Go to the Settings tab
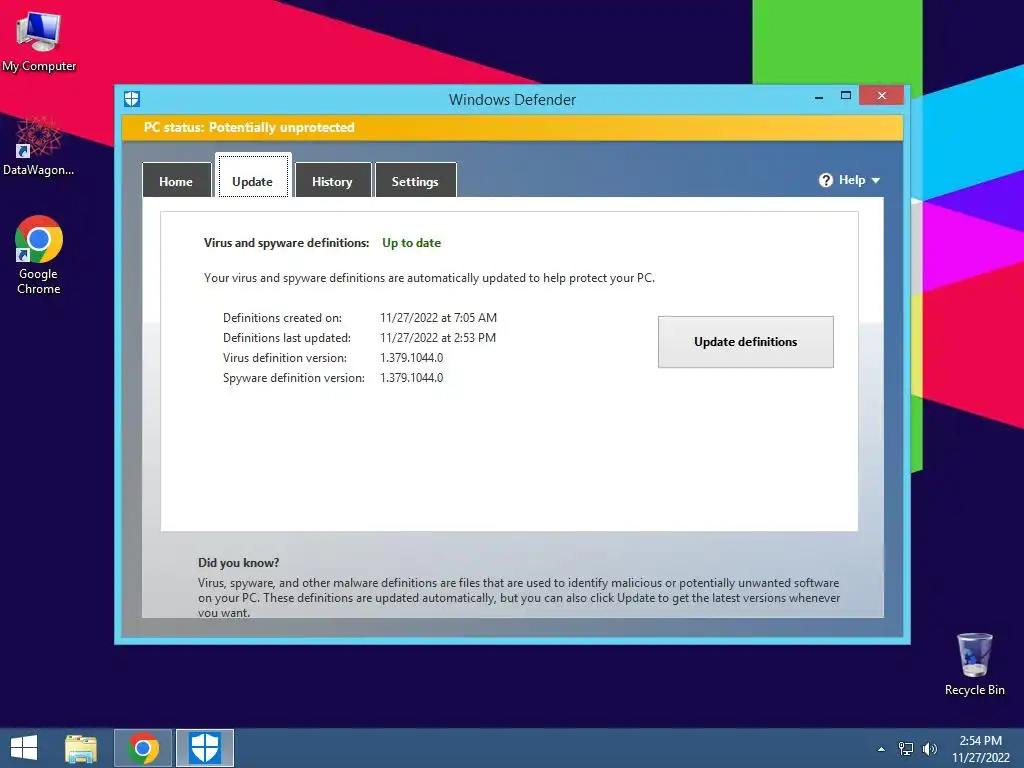The image size is (1024, 768). [415, 181]
